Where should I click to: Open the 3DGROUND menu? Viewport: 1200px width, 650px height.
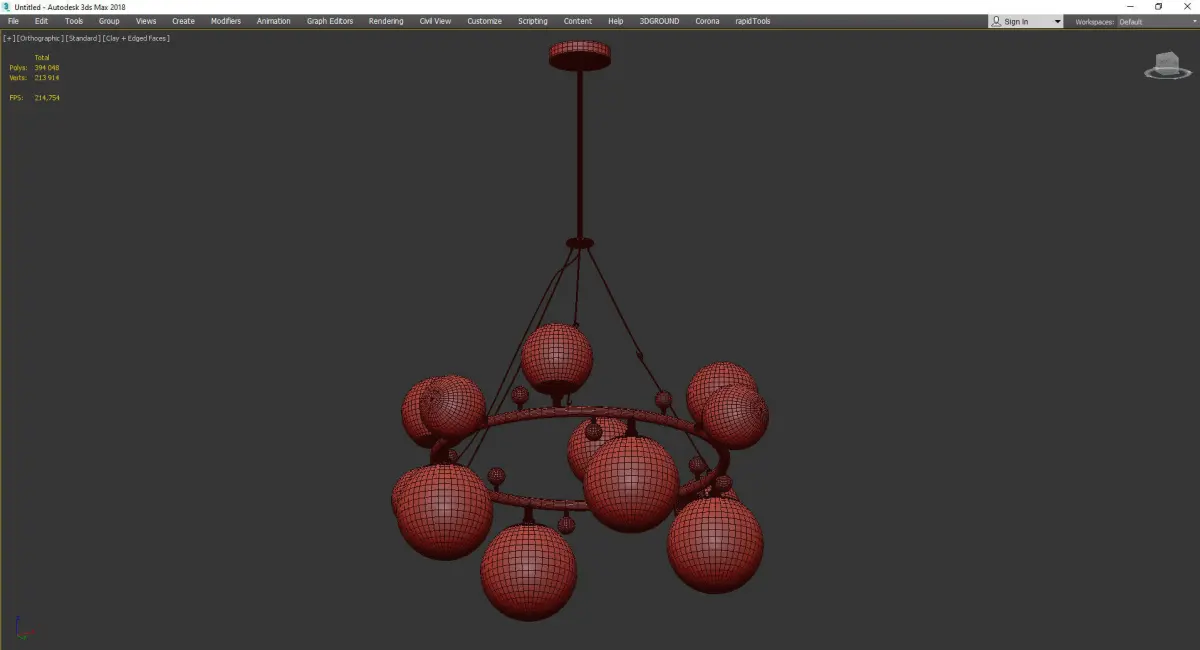coord(661,21)
